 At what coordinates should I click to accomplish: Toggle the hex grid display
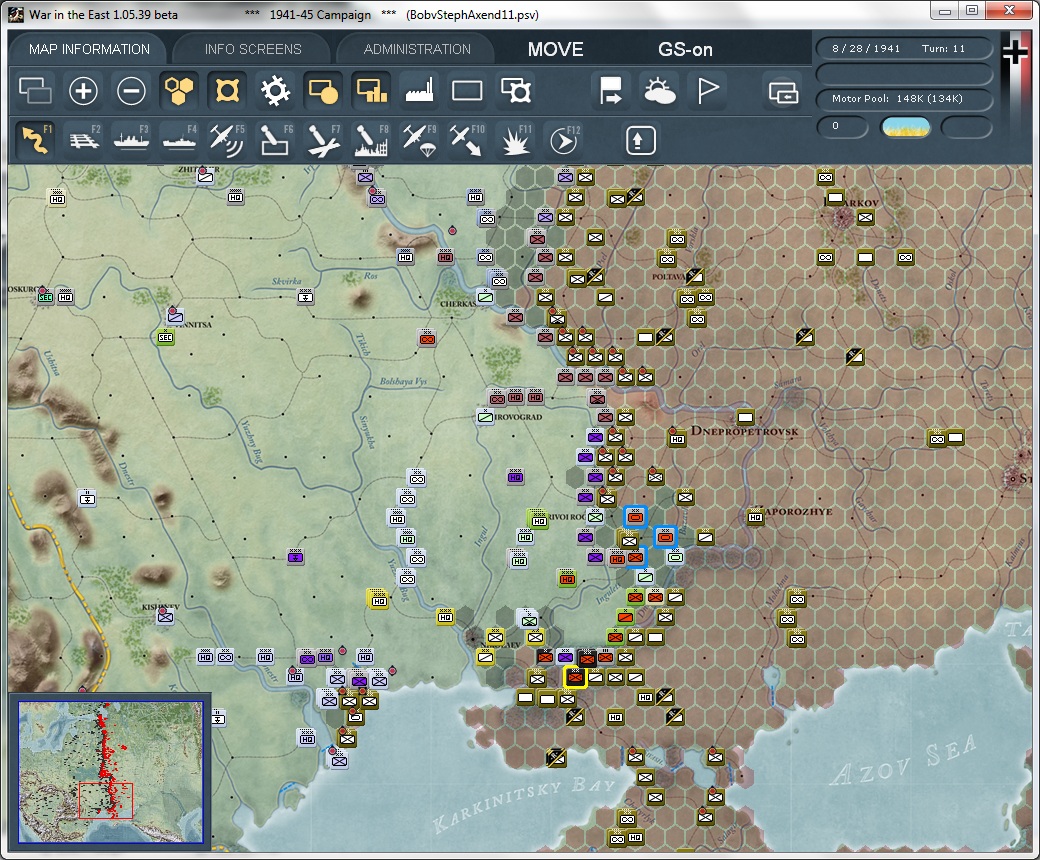click(x=179, y=90)
